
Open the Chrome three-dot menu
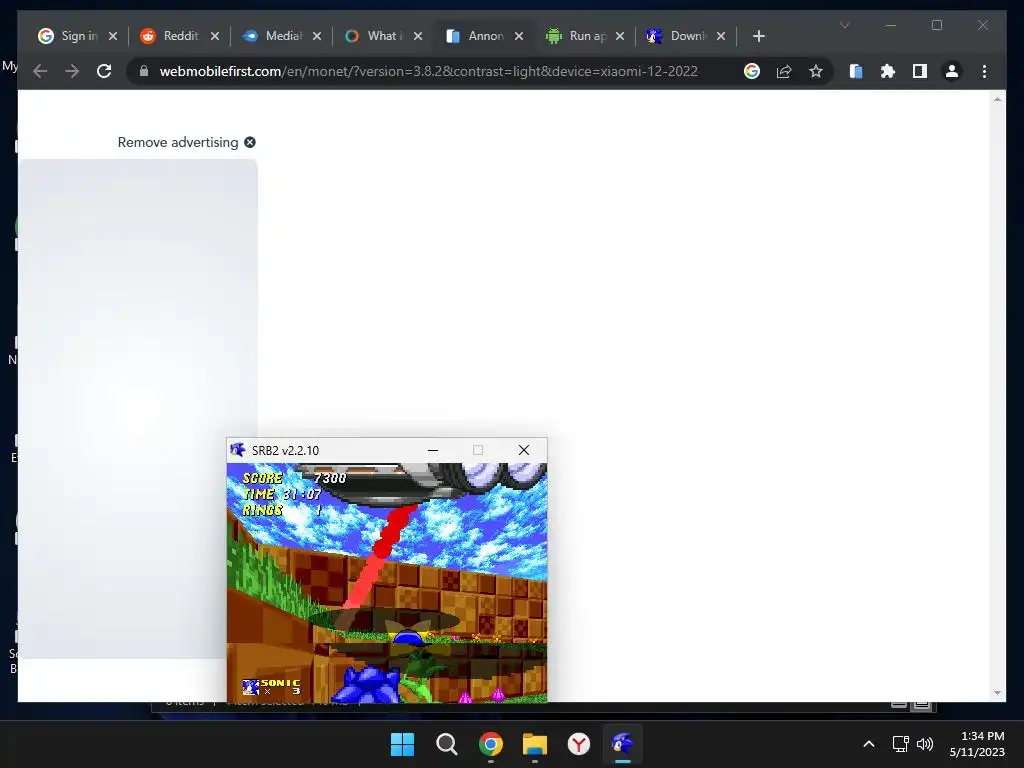pos(984,71)
